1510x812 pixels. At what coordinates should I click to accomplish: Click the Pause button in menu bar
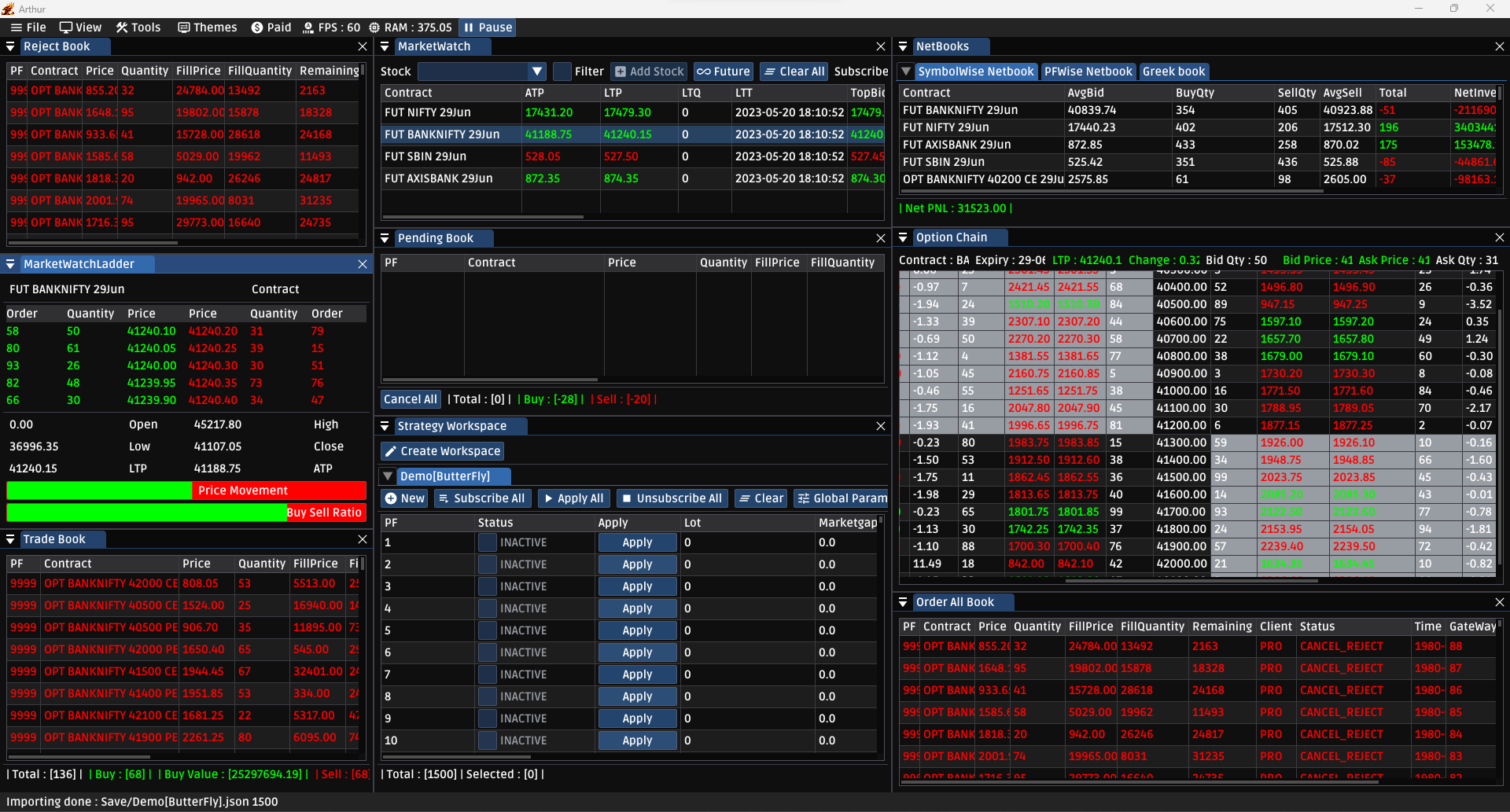pos(488,28)
